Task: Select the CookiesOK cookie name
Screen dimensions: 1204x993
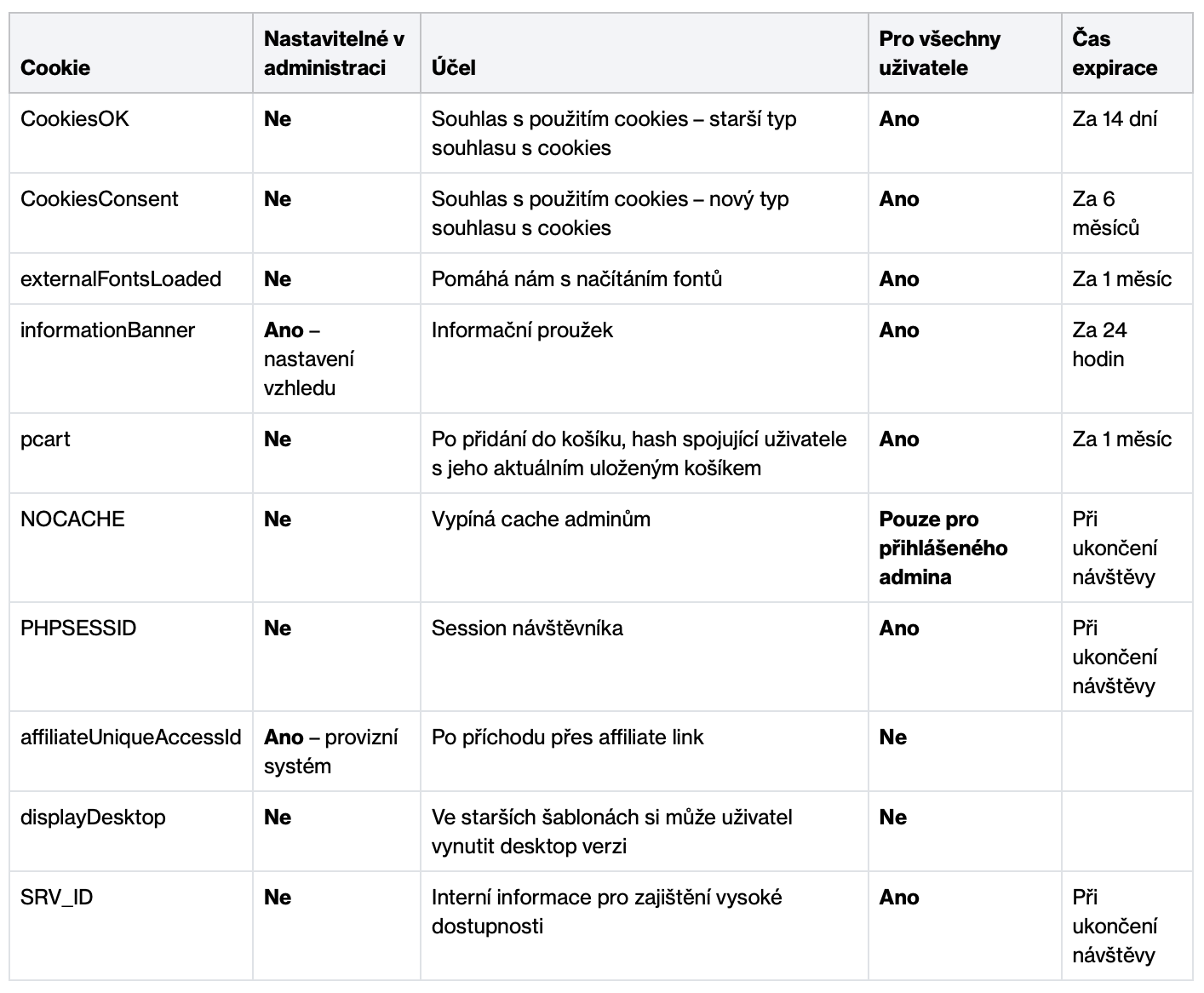Action: coord(75,119)
